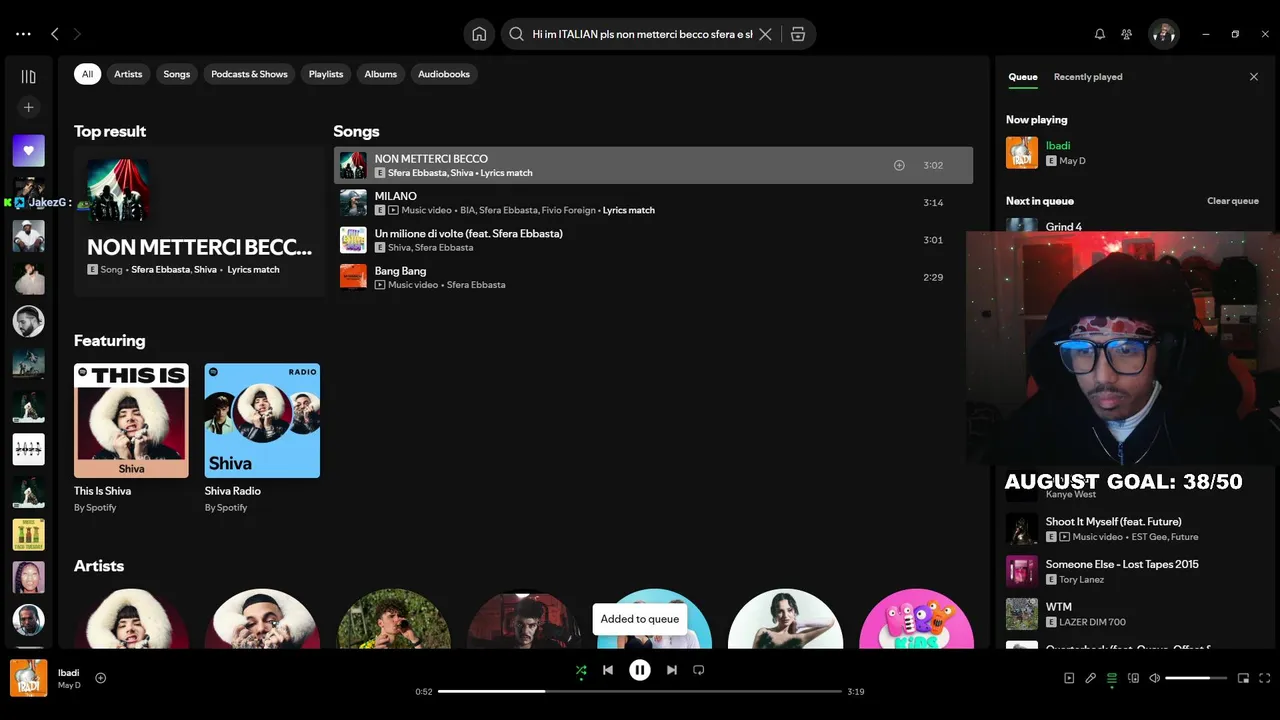Expand Your Library sidebar icon

click(28, 77)
